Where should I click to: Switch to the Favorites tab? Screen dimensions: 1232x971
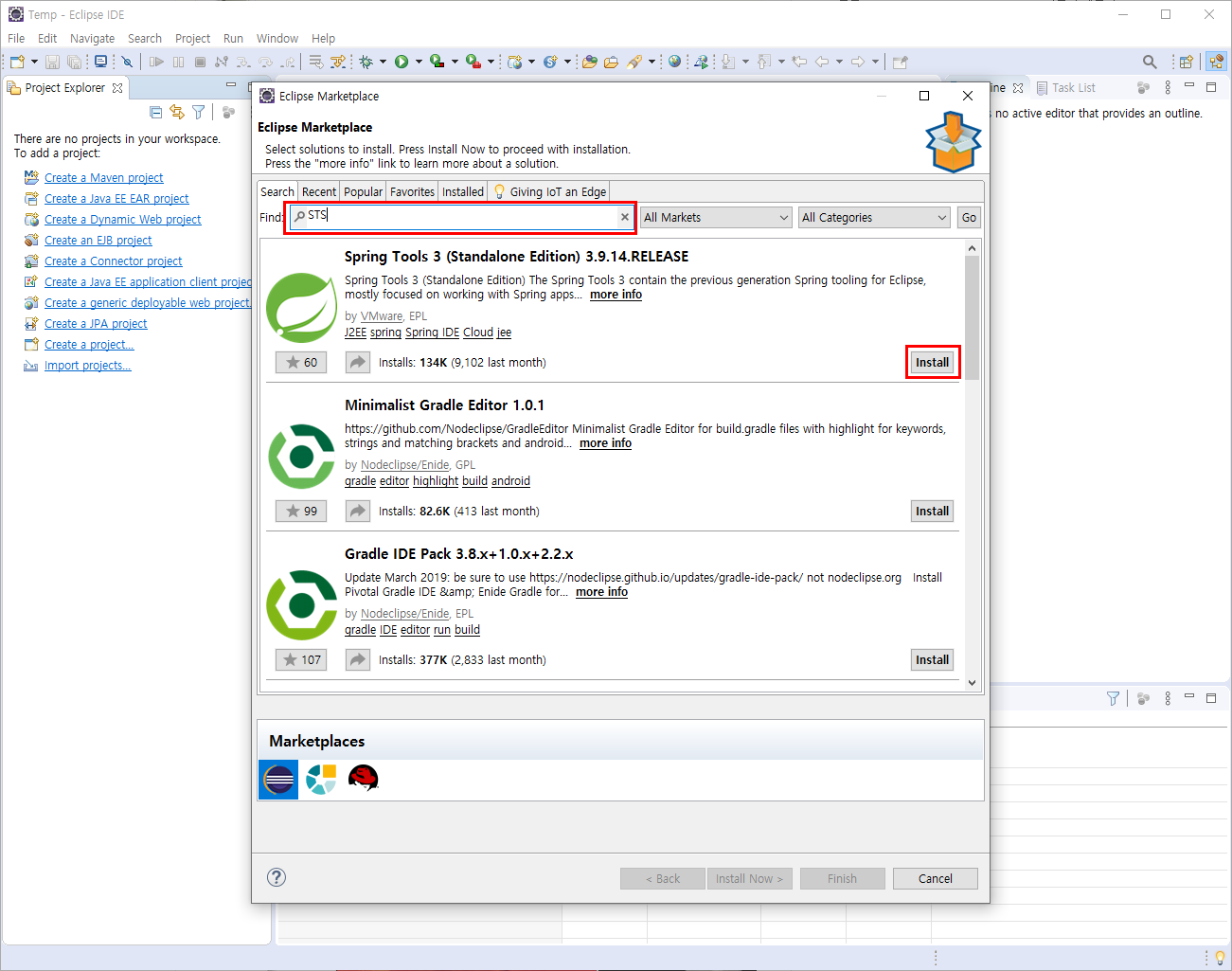click(412, 191)
